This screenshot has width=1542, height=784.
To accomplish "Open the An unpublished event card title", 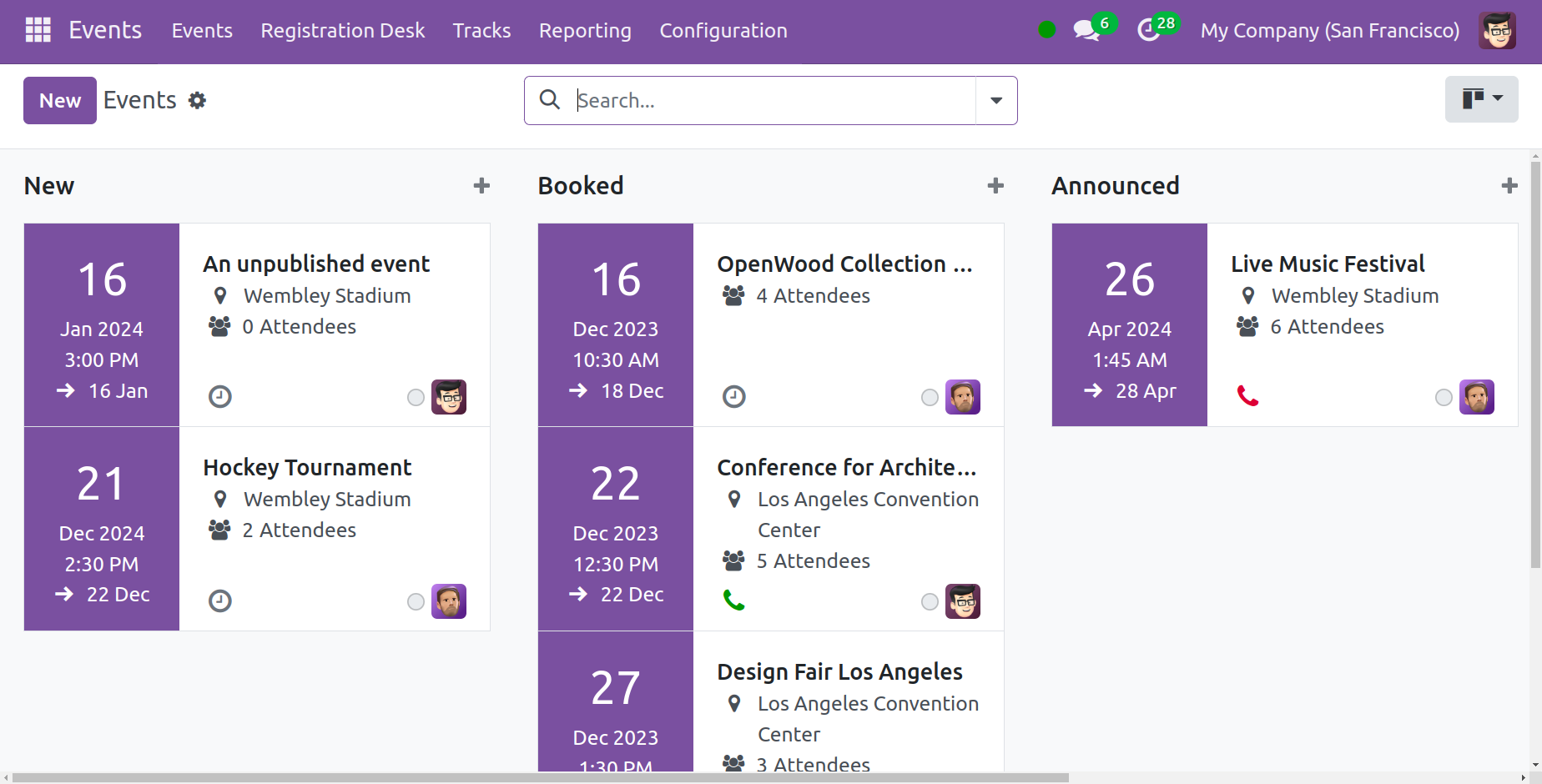I will [316, 264].
